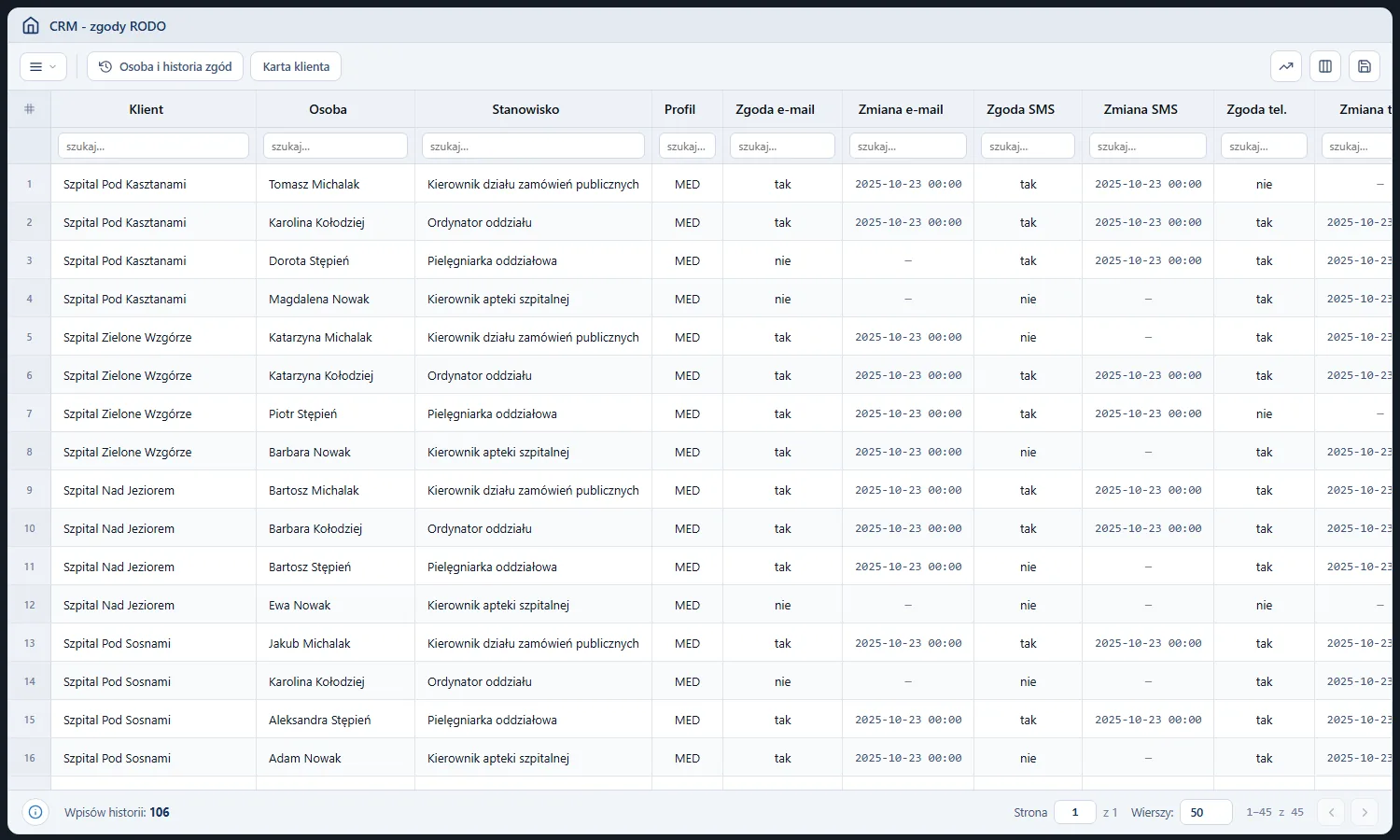Click the info icon in footer
Screen dimensions: 1400x840
tap(35, 812)
